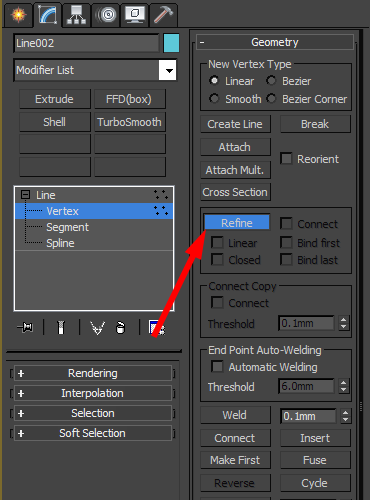Viewport: 370px width, 500px height.
Task: Click Connect Copy Threshold 0.1mm field
Action: pos(306,323)
